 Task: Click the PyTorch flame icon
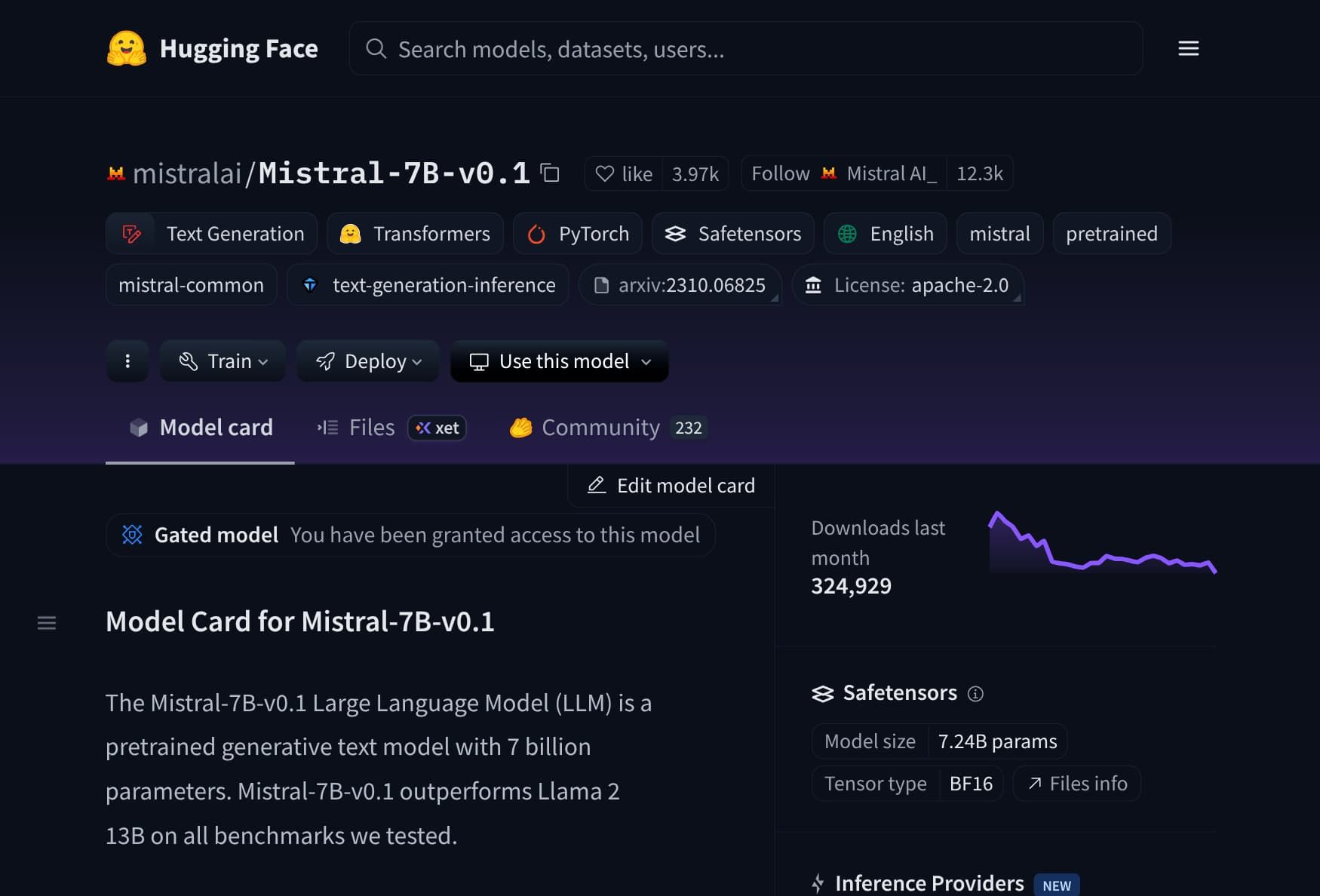(x=536, y=234)
